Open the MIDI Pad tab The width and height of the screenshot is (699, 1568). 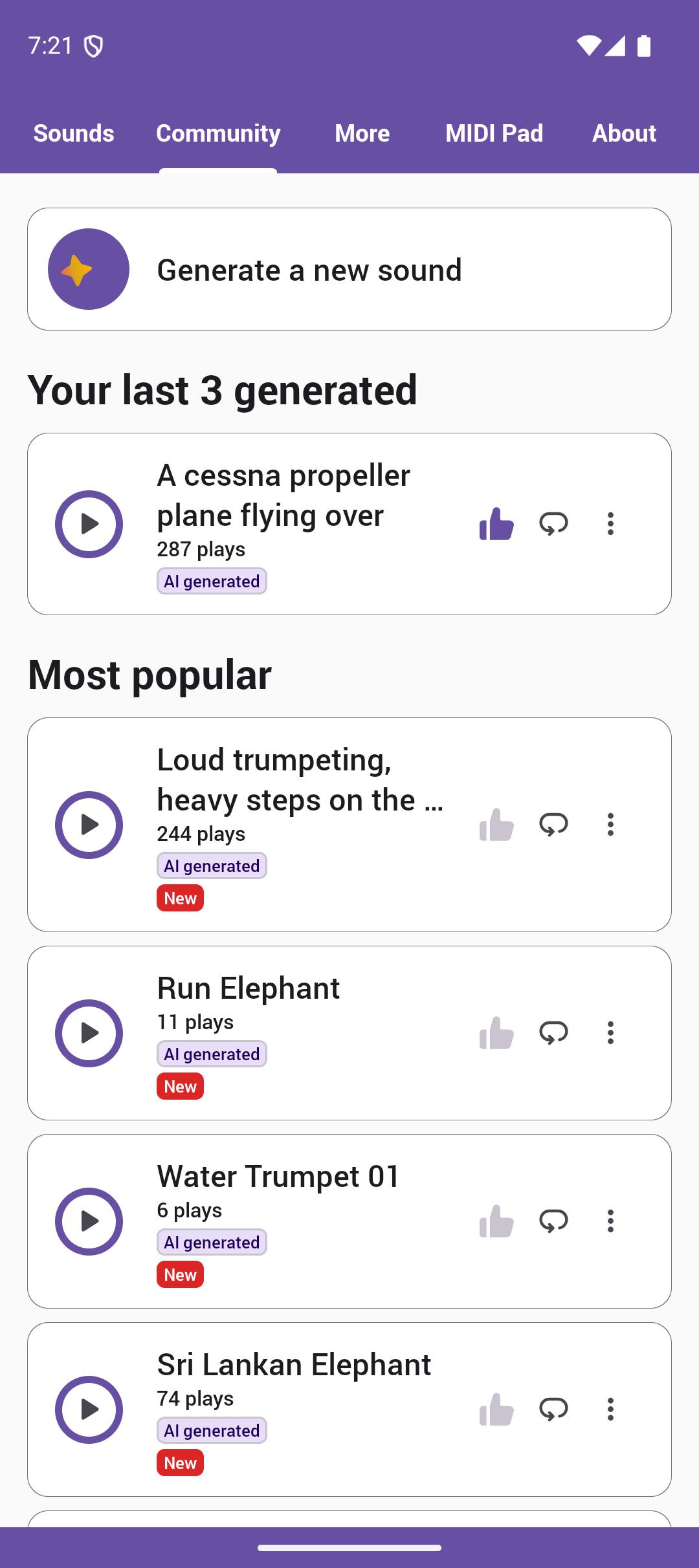click(x=494, y=133)
